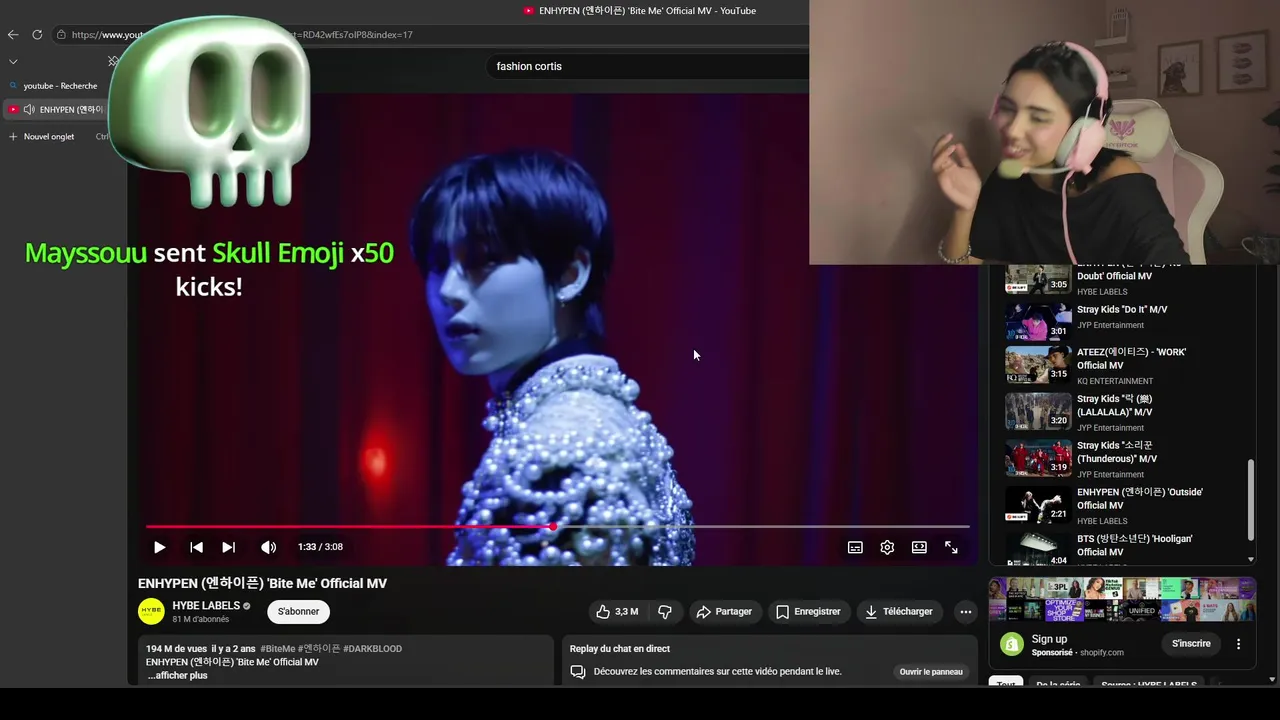Click page scroll-down arrow at right edge

pos(1272,680)
